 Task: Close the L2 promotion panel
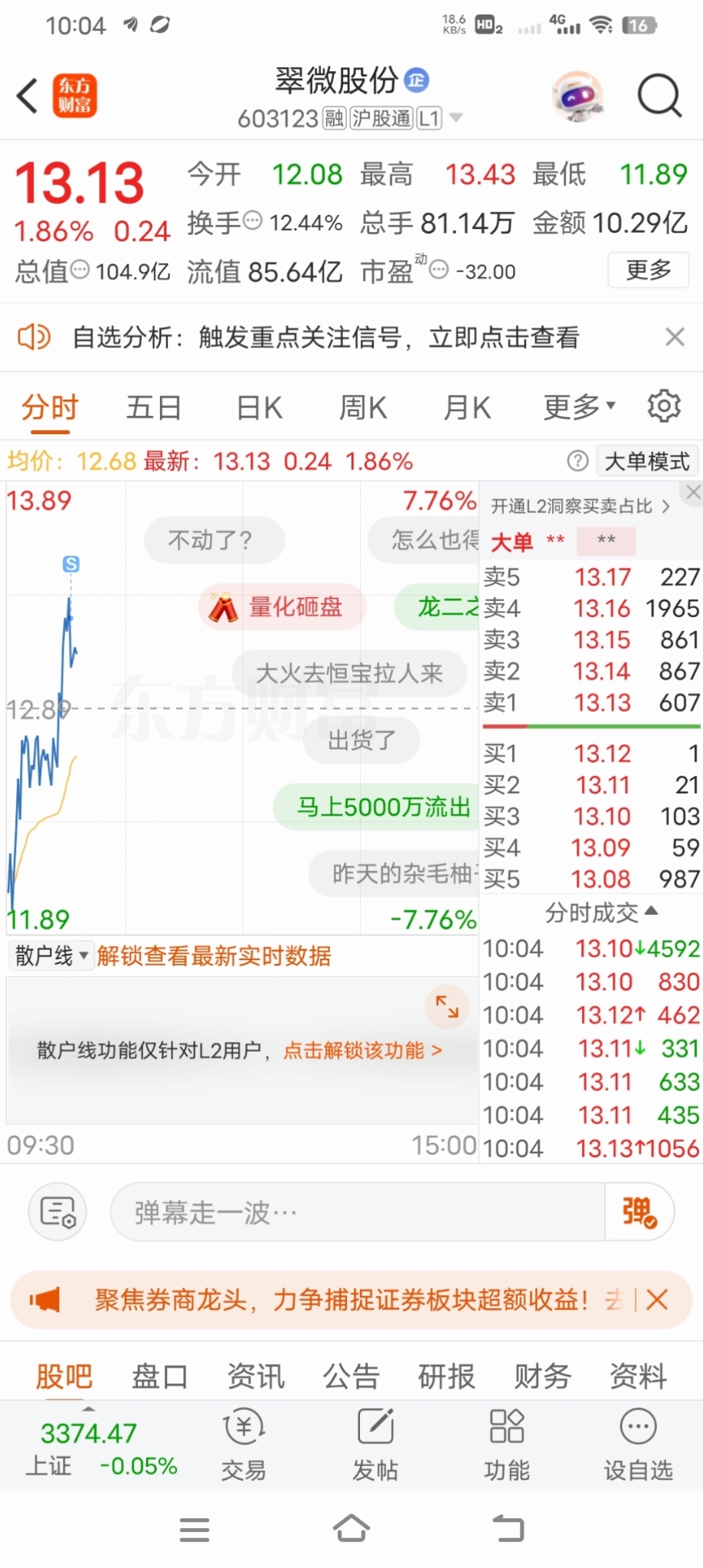693,492
